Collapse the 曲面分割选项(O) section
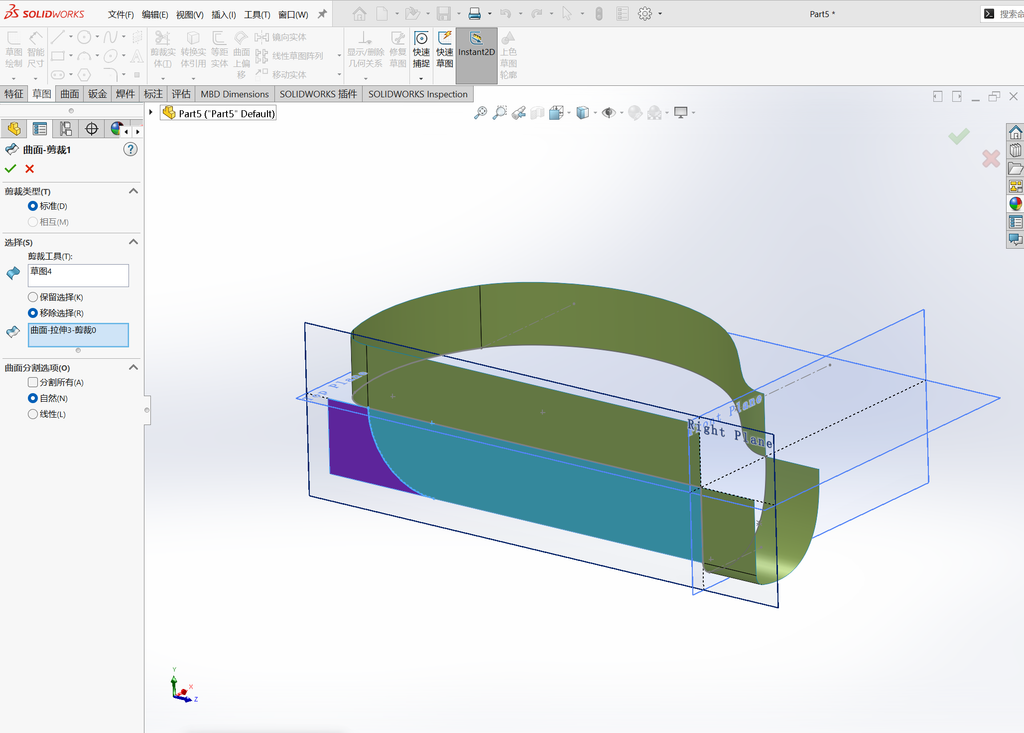Image resolution: width=1024 pixels, height=733 pixels. click(x=133, y=367)
